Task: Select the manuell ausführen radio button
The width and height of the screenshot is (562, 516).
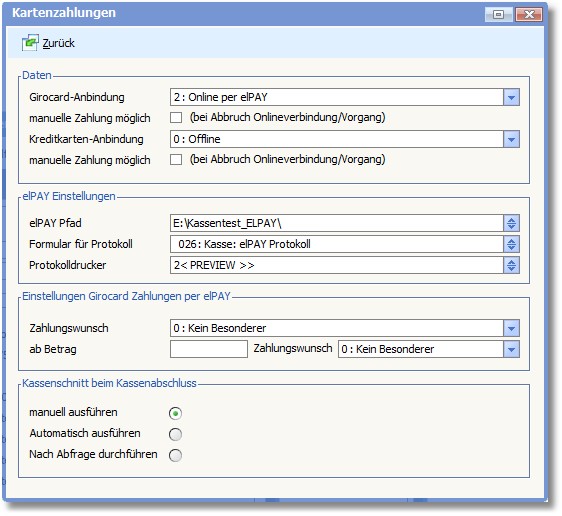Action: click(175, 413)
